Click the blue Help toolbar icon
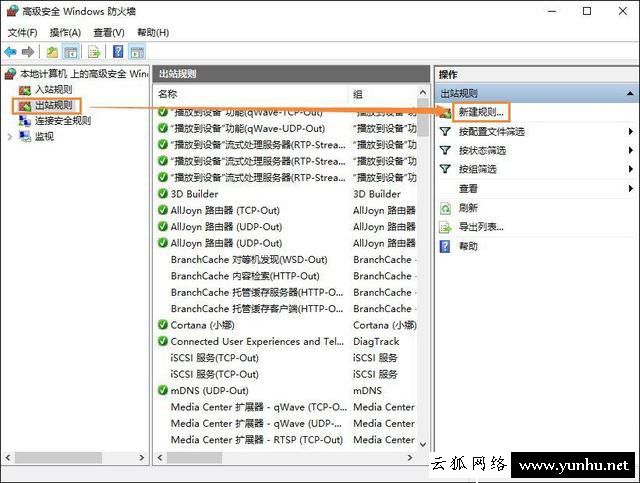 tap(118, 51)
